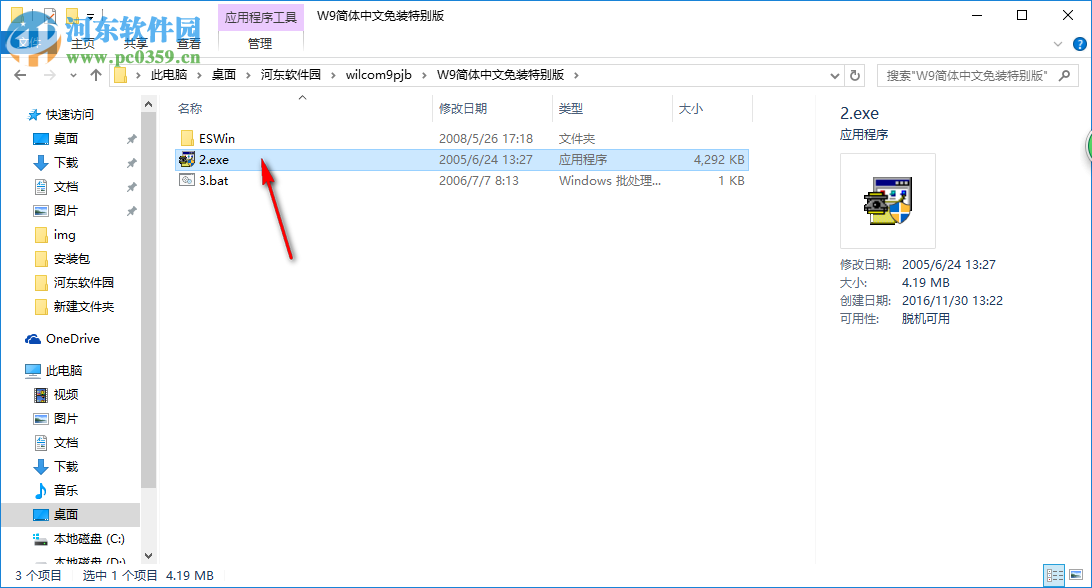Click the back navigation arrow
This screenshot has width=1092, height=588.
20,74
